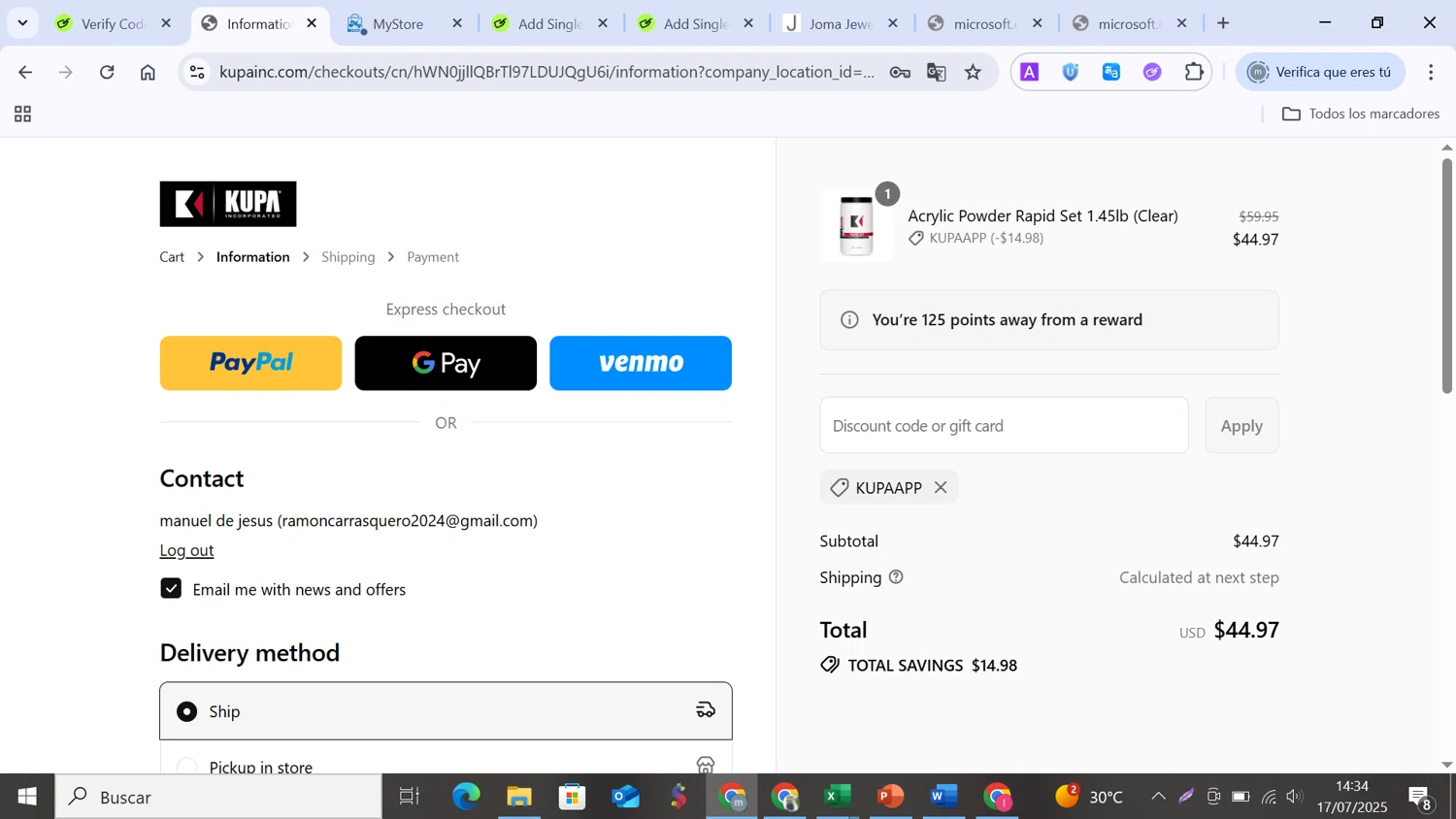Select Pickup in store radio option
Image resolution: width=1456 pixels, height=819 pixels.
click(186, 767)
